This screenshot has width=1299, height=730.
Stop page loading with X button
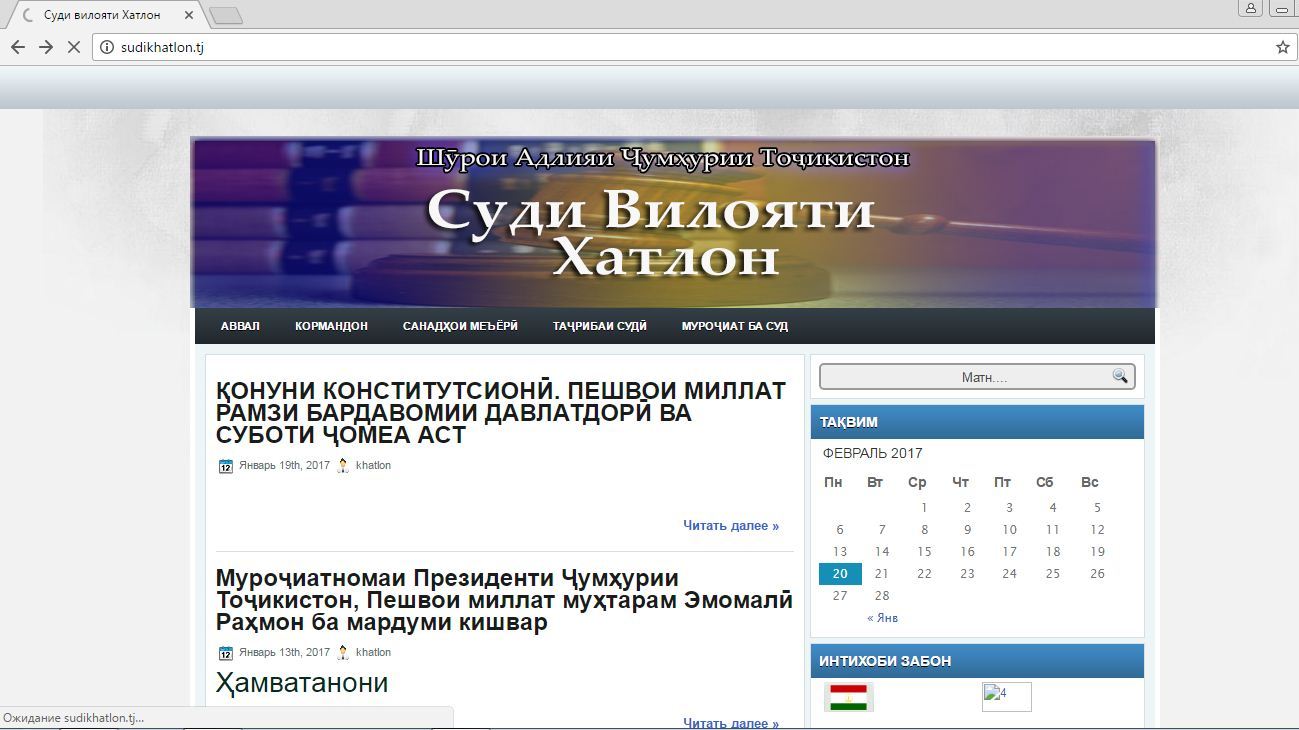pyautogui.click(x=73, y=47)
